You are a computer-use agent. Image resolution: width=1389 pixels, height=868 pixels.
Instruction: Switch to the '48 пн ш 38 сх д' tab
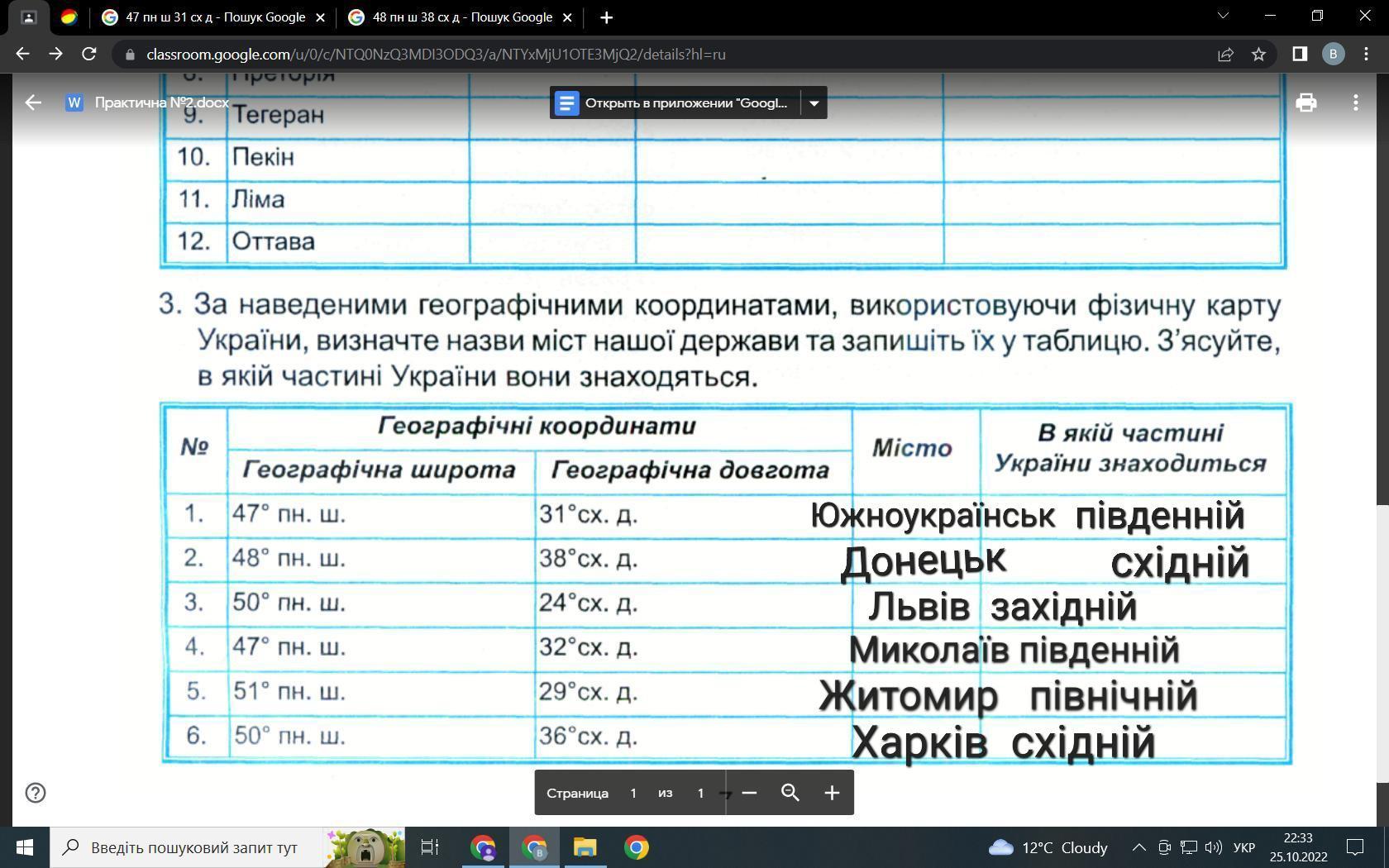[461, 17]
